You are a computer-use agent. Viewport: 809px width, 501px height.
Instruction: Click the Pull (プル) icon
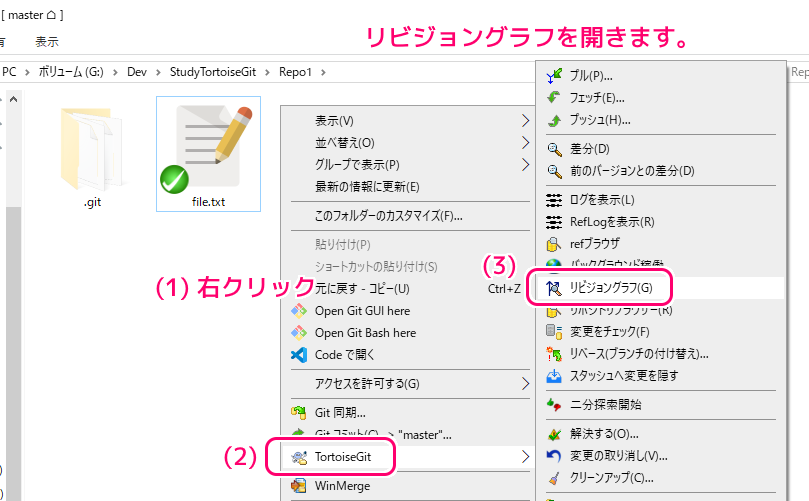[554, 76]
